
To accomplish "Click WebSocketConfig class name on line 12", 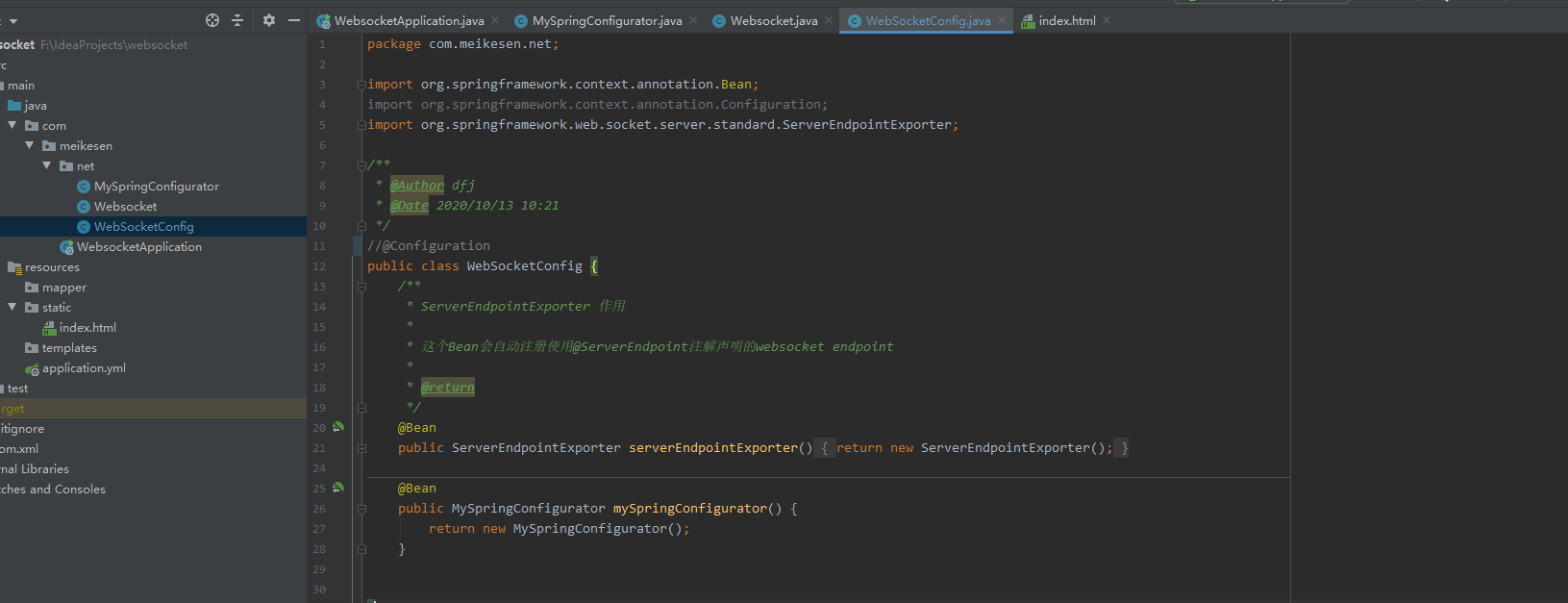I will [525, 266].
